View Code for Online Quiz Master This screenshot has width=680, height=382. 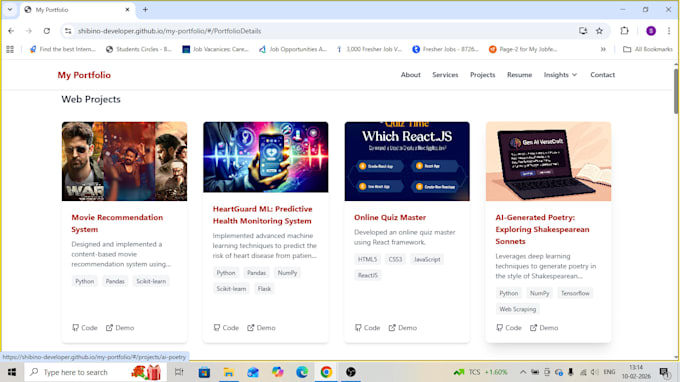coord(367,328)
